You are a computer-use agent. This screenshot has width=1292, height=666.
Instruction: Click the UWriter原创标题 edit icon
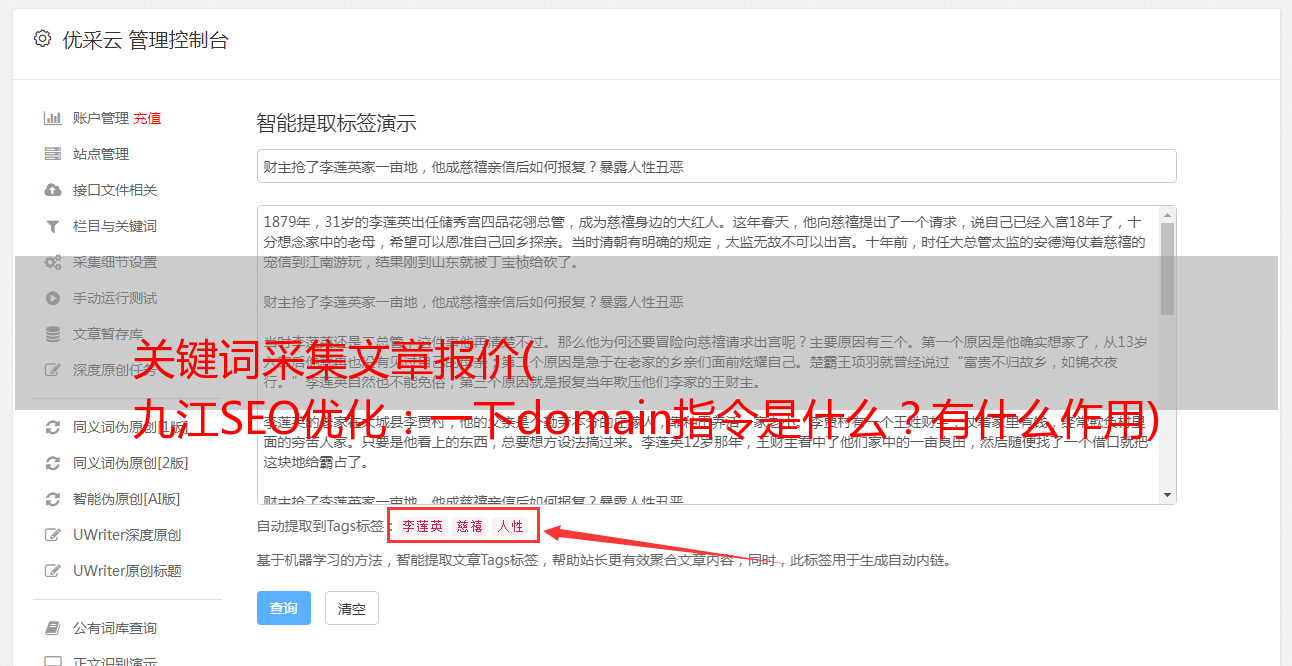pos(53,571)
